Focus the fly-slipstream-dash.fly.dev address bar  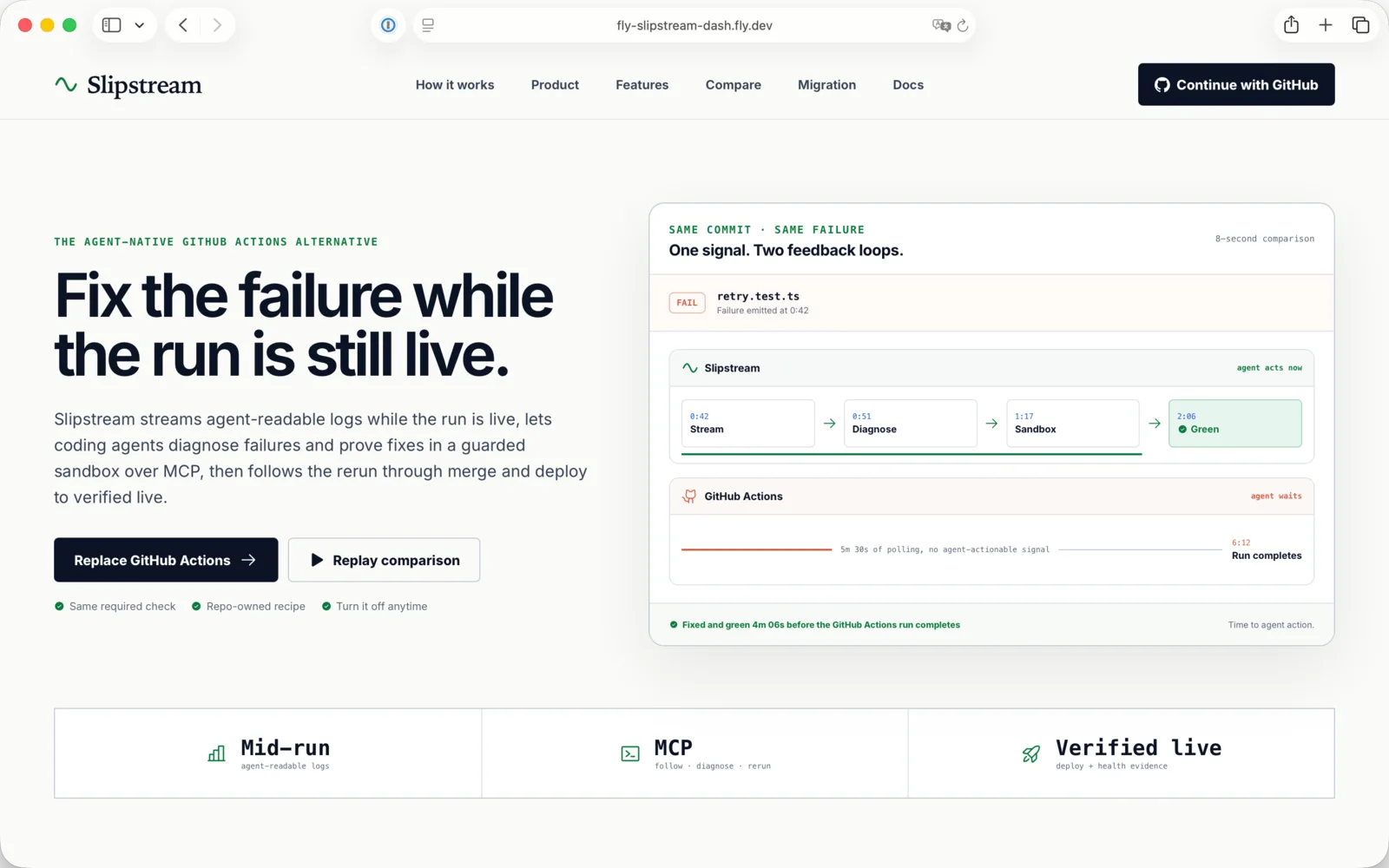[x=694, y=25]
